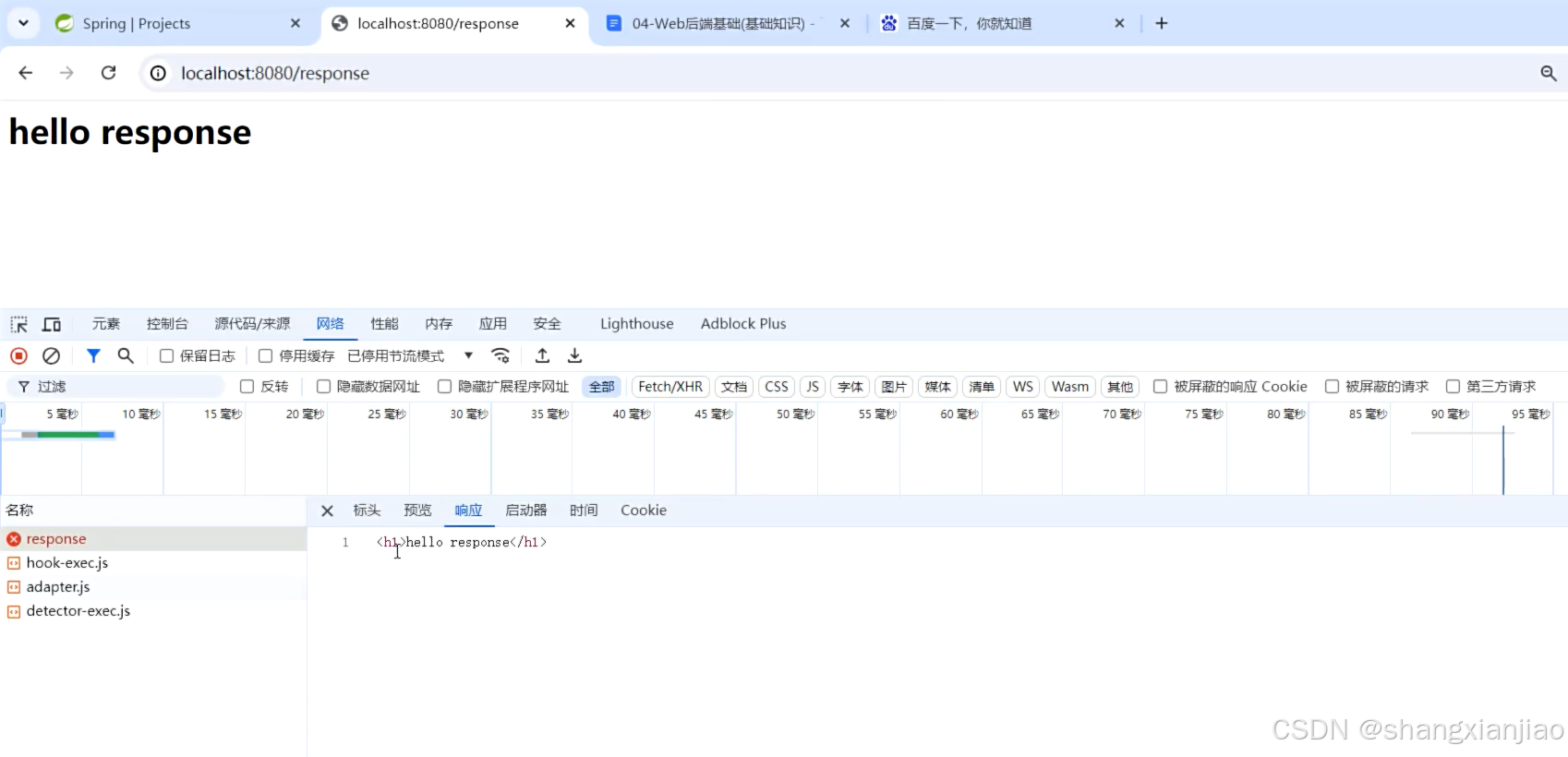This screenshot has height=757, width=1568.
Task: Clear the network log
Action: coord(52,355)
